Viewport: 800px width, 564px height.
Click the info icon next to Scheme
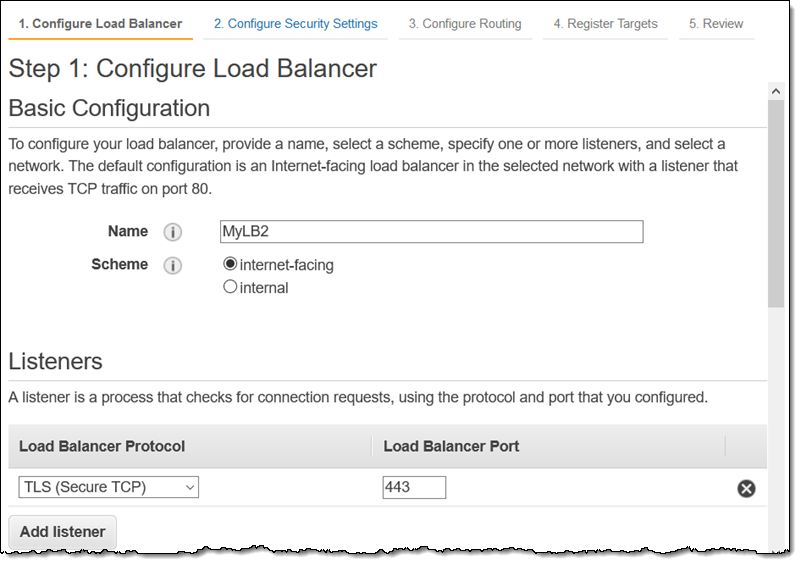coord(172,266)
